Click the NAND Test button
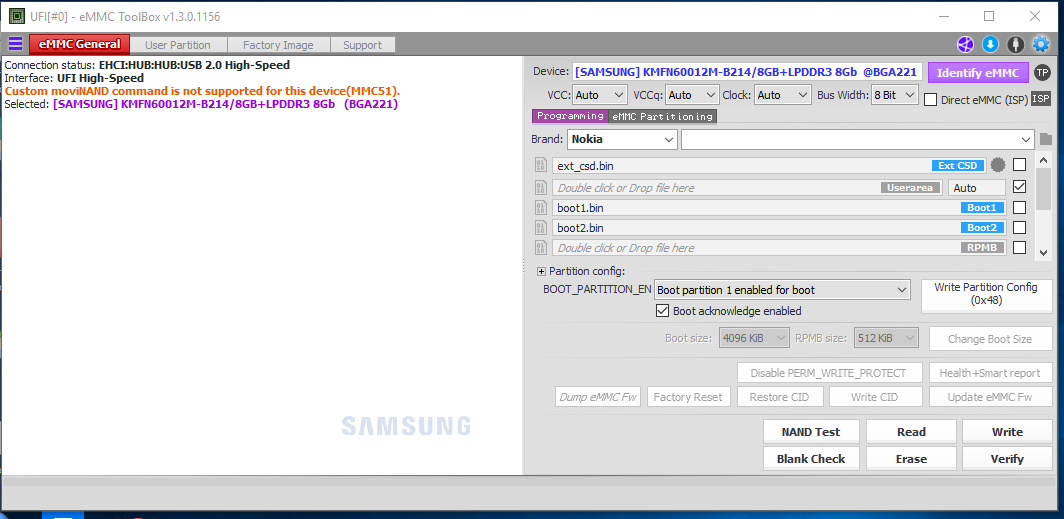 click(811, 431)
